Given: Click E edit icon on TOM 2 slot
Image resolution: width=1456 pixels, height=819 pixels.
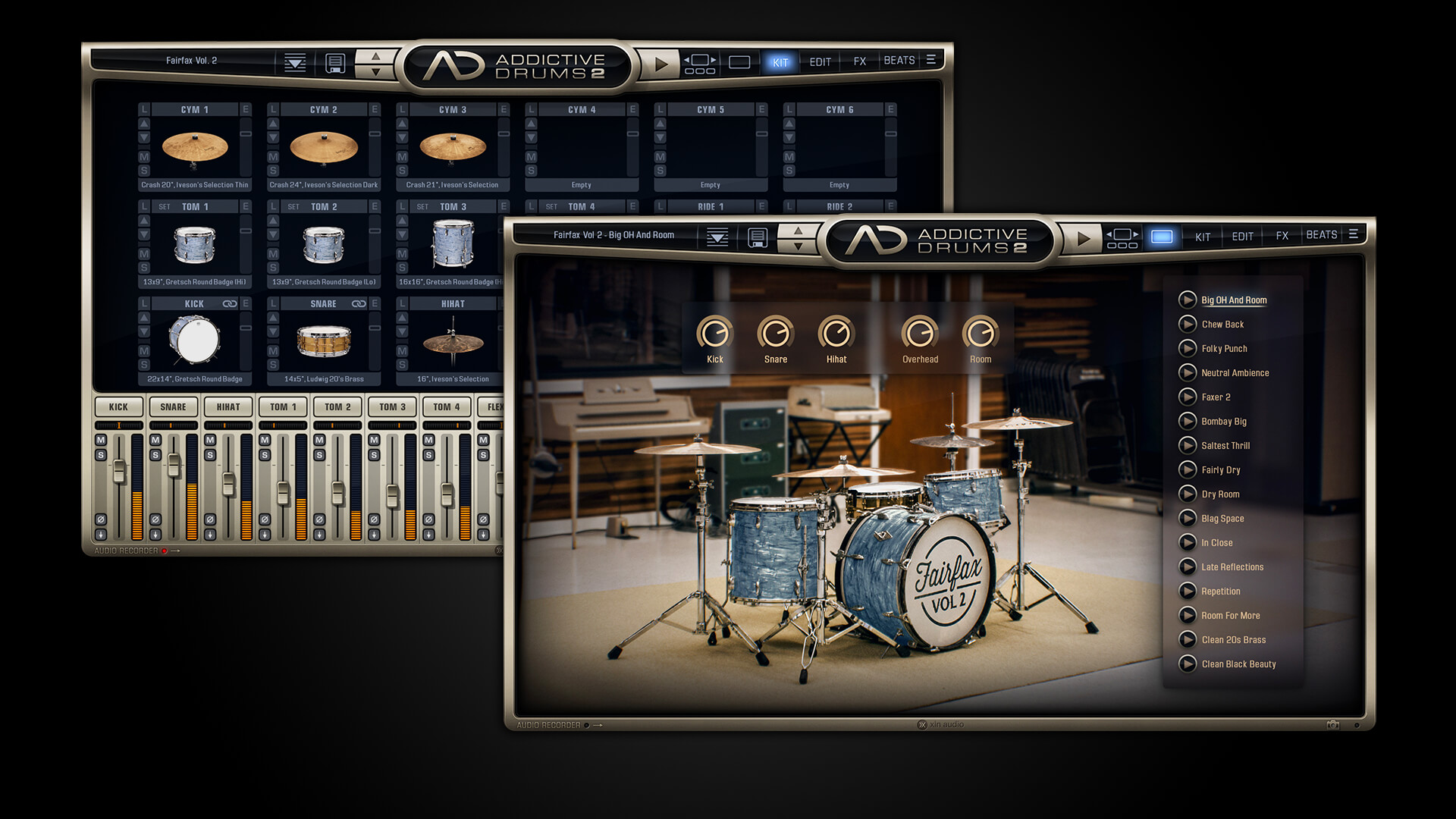Looking at the screenshot, I should tap(375, 206).
